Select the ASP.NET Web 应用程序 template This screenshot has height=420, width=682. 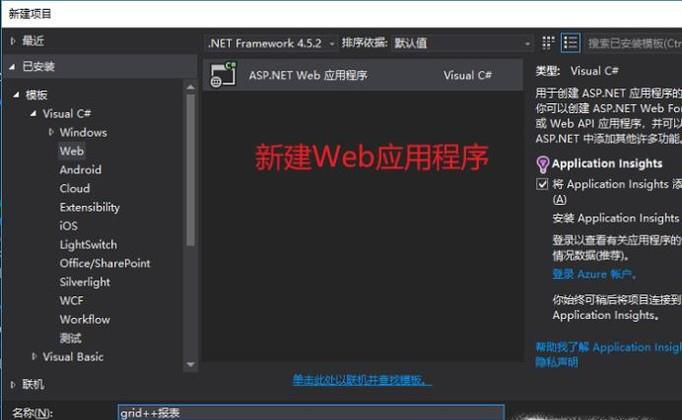(363, 75)
